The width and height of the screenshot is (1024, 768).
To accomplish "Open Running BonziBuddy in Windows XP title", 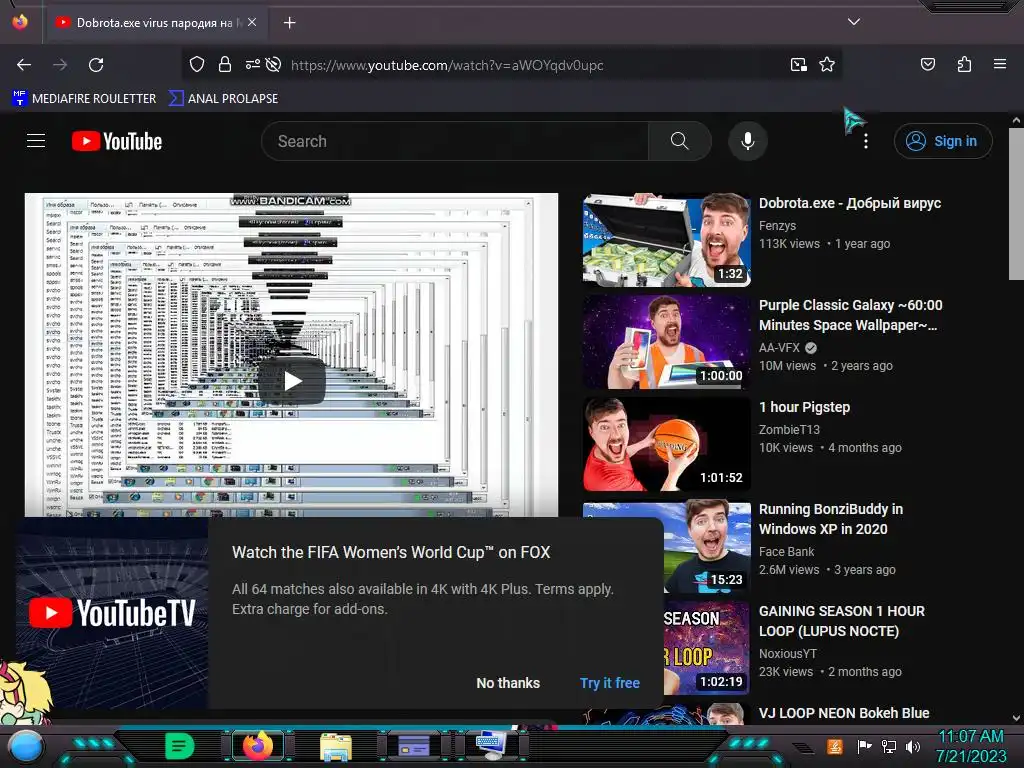I will [x=831, y=519].
